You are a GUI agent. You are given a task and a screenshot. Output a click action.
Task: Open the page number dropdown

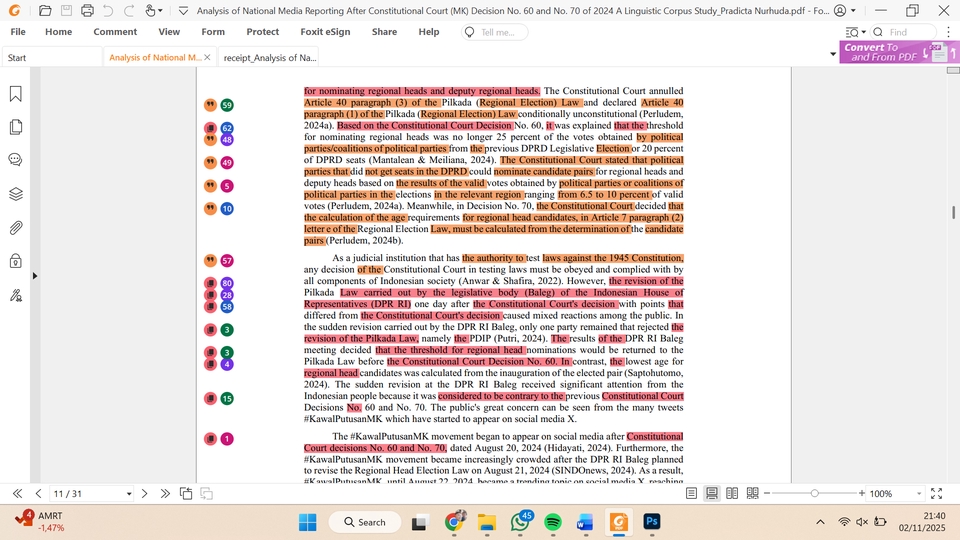[x=129, y=494]
